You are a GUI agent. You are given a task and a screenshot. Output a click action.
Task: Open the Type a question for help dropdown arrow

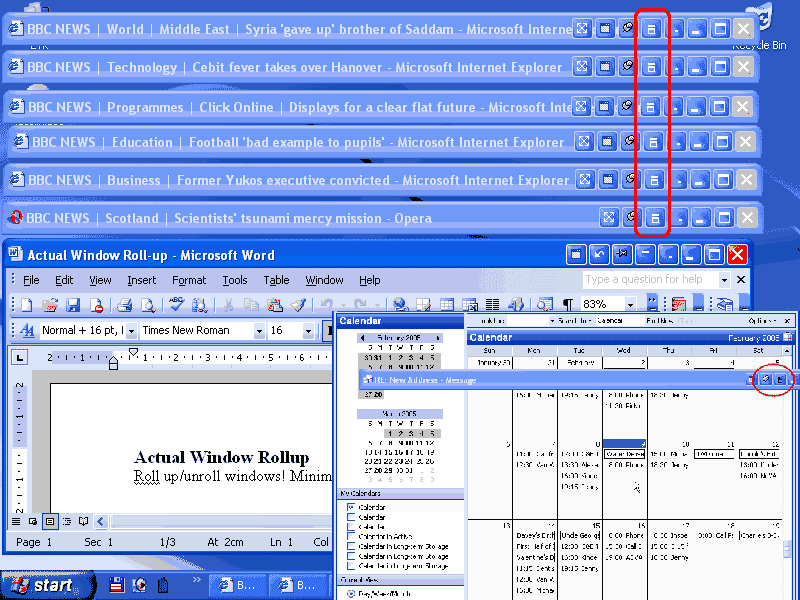click(x=723, y=280)
